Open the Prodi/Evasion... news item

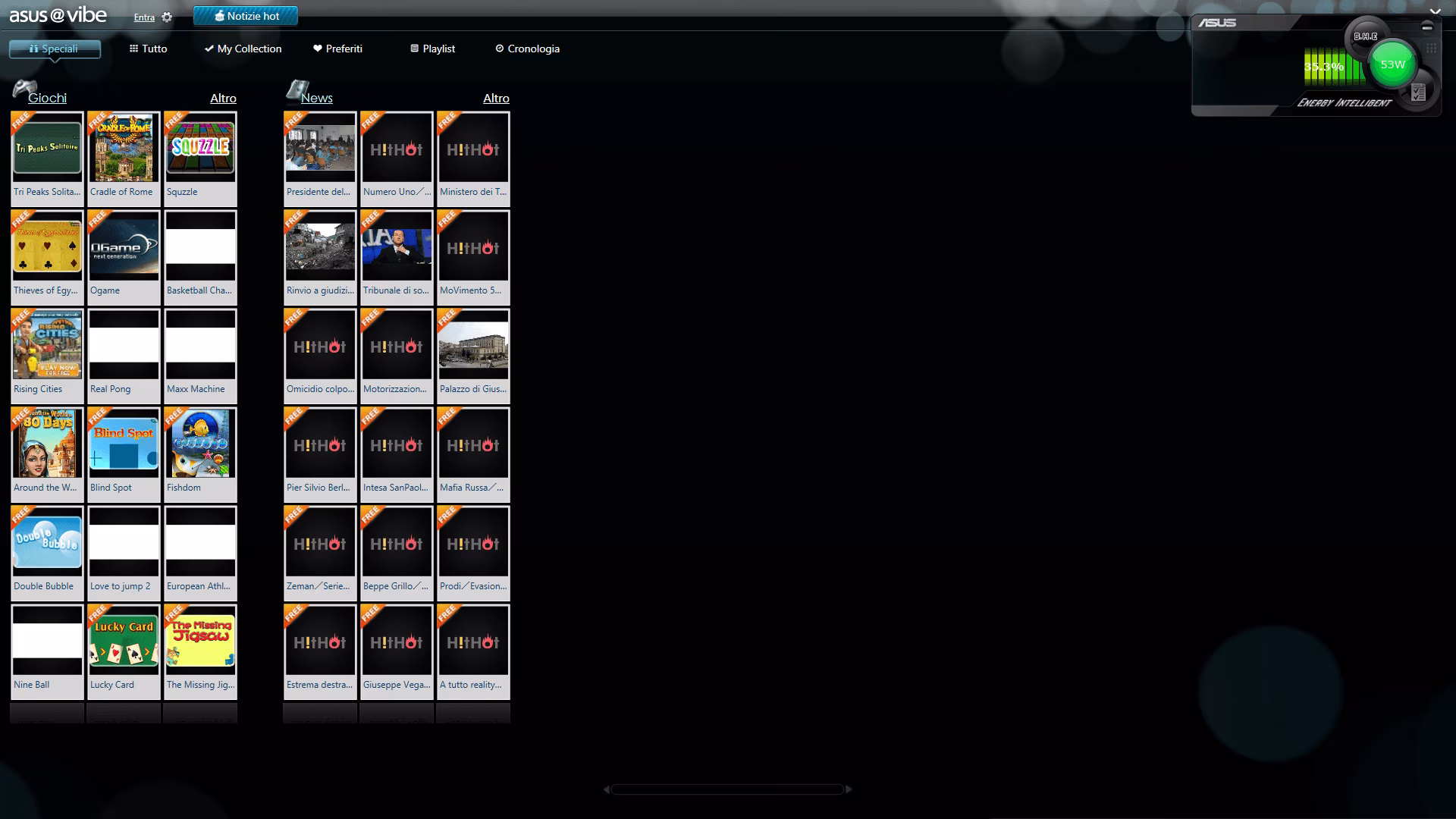point(473,554)
